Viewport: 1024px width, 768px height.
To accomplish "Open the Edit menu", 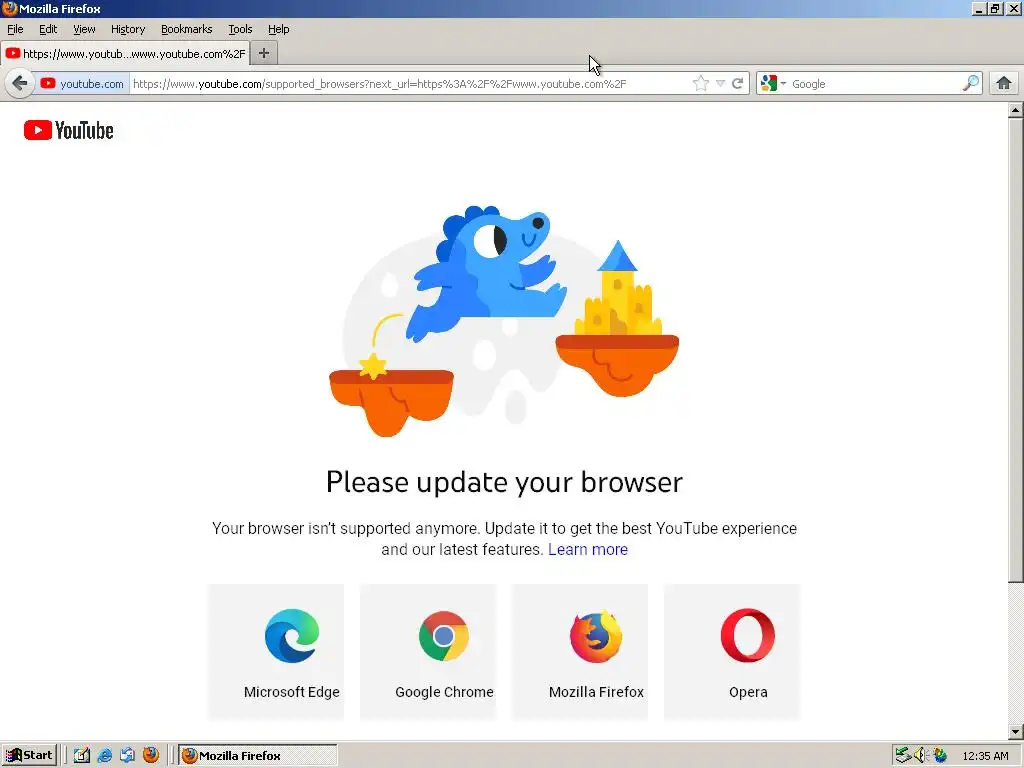I will coord(48,29).
